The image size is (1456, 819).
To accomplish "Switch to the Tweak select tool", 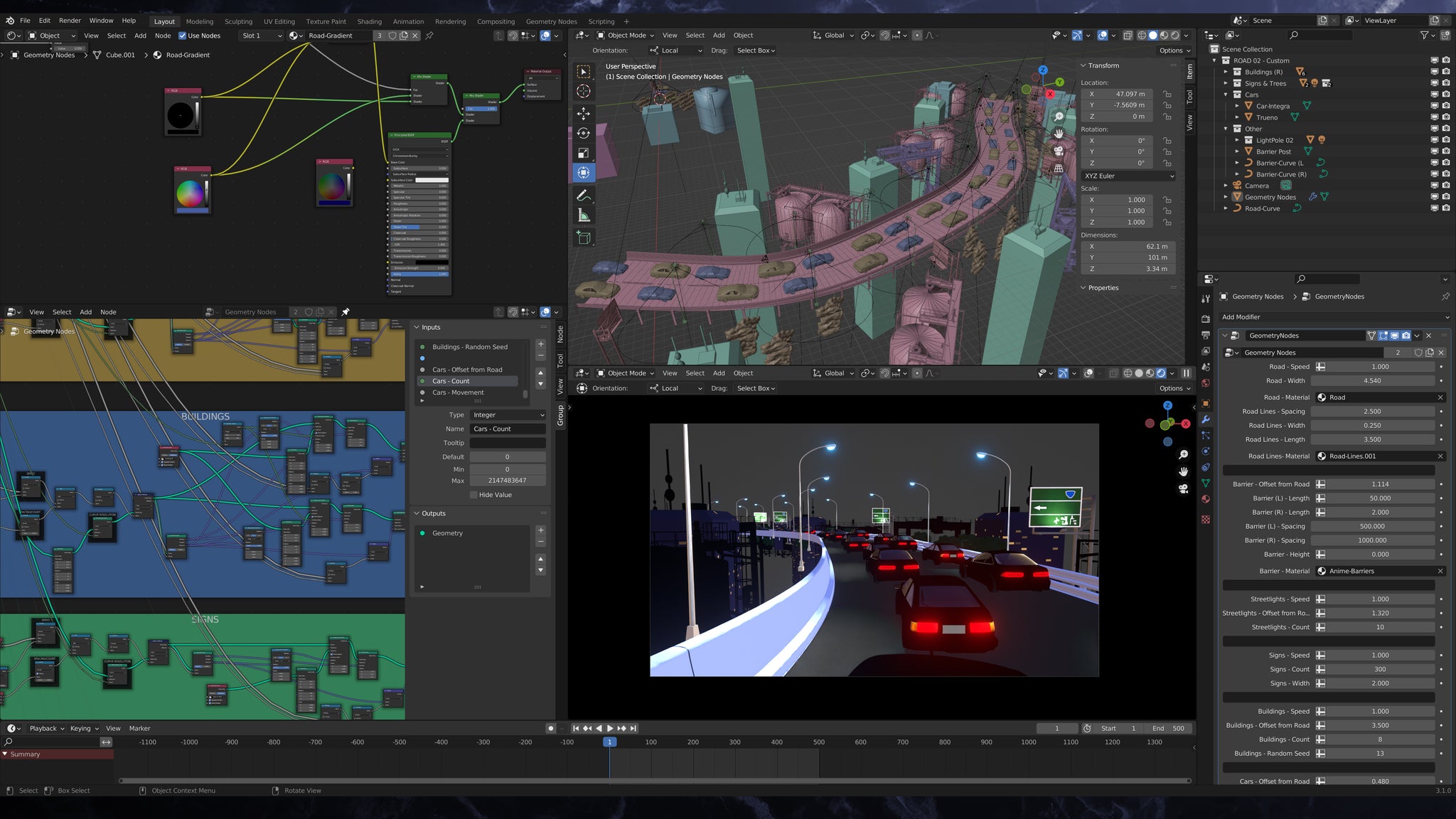I will pos(584,71).
